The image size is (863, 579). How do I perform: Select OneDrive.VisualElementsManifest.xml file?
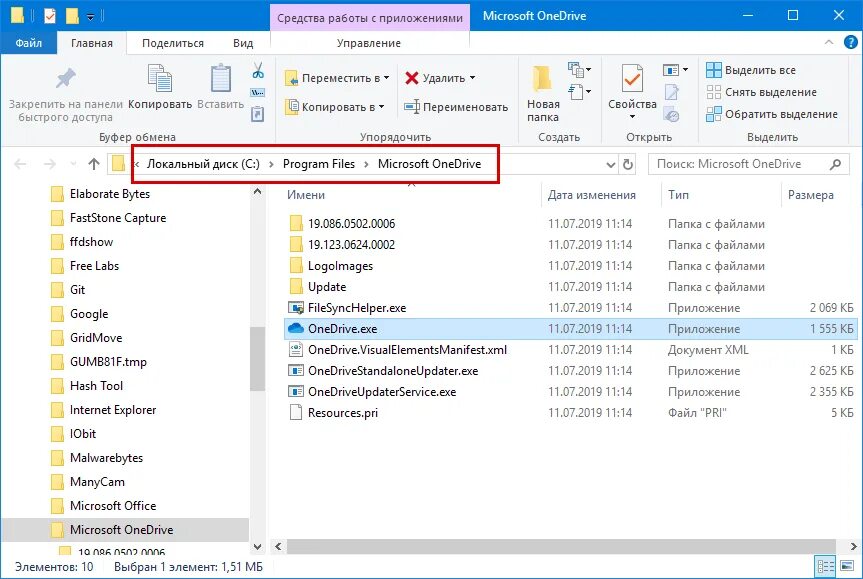click(x=571, y=350)
